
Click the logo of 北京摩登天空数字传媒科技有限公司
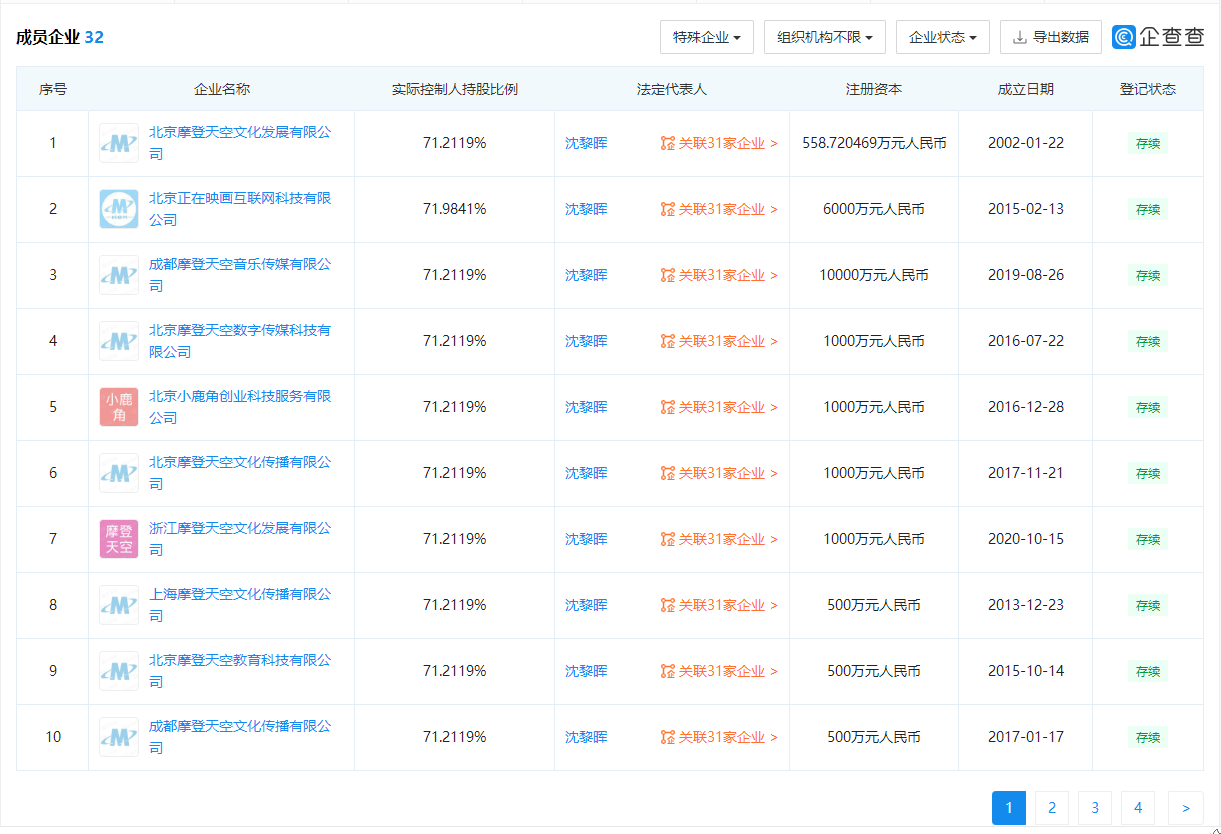[x=119, y=341]
